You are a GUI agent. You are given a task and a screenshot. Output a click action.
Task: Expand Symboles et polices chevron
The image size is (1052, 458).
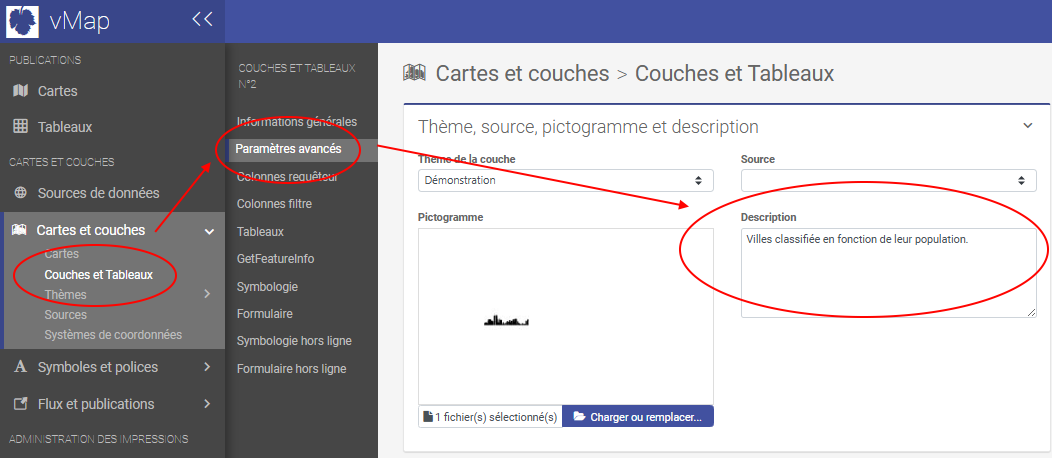207,367
